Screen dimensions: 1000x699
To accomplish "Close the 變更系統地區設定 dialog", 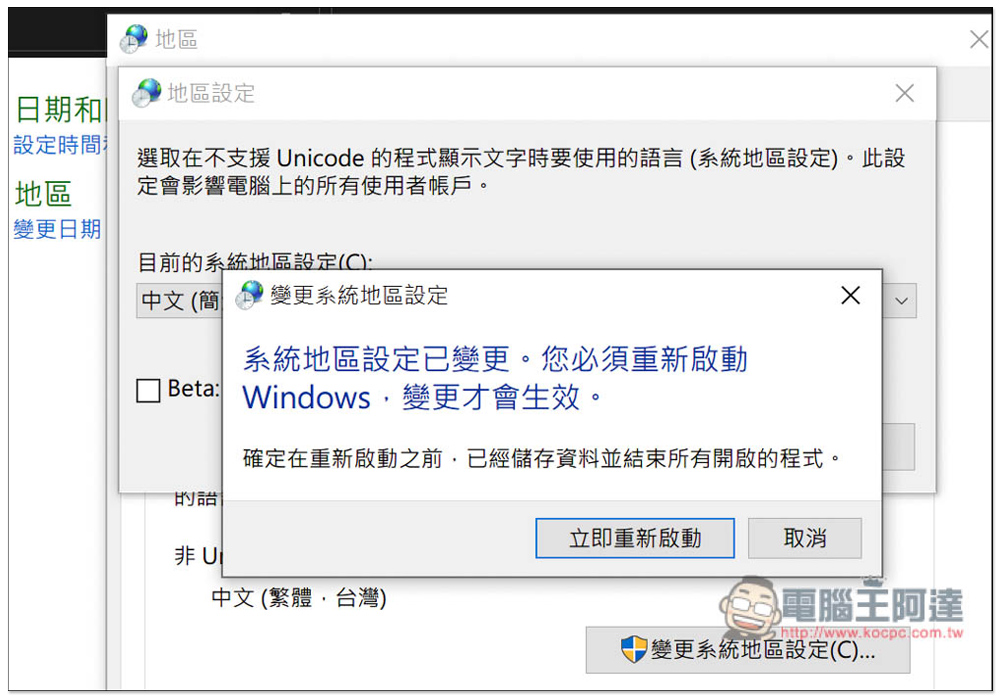I will [x=850, y=295].
